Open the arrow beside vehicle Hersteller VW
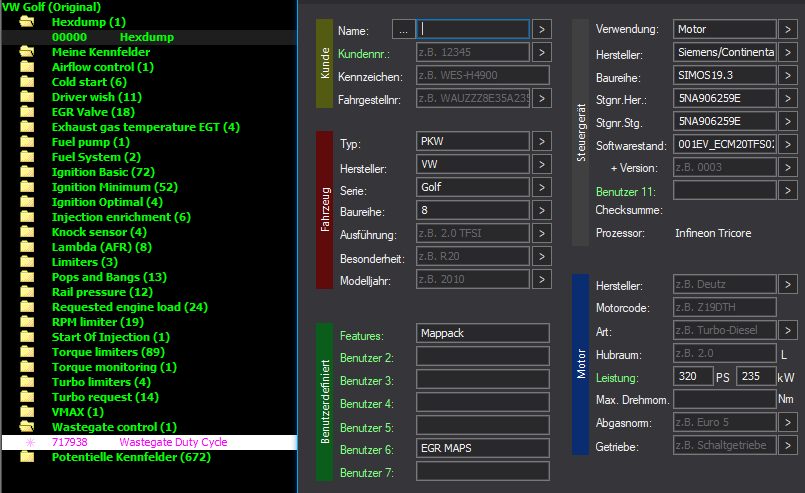805x493 pixels. [x=542, y=164]
